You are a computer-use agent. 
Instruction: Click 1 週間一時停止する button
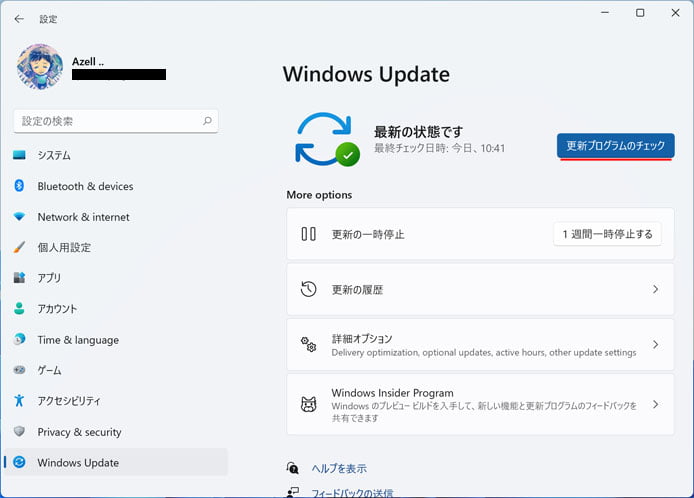[607, 234]
